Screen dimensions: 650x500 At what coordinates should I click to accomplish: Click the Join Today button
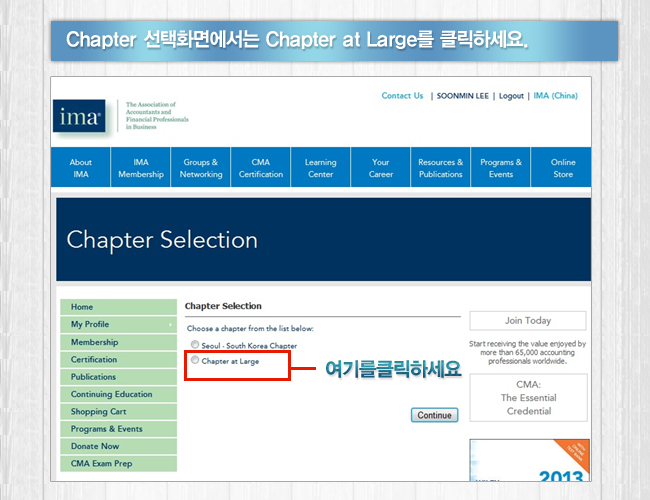click(528, 320)
